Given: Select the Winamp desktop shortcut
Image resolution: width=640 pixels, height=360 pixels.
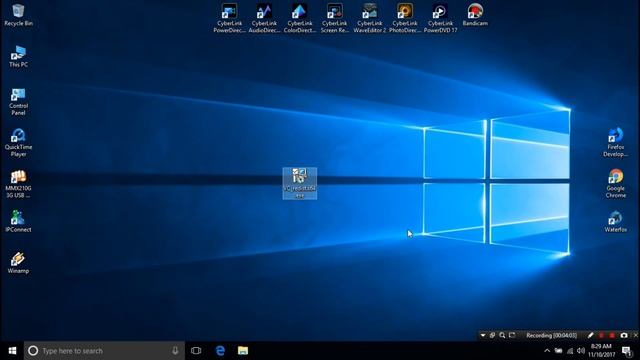Looking at the screenshot, I should coord(18,263).
